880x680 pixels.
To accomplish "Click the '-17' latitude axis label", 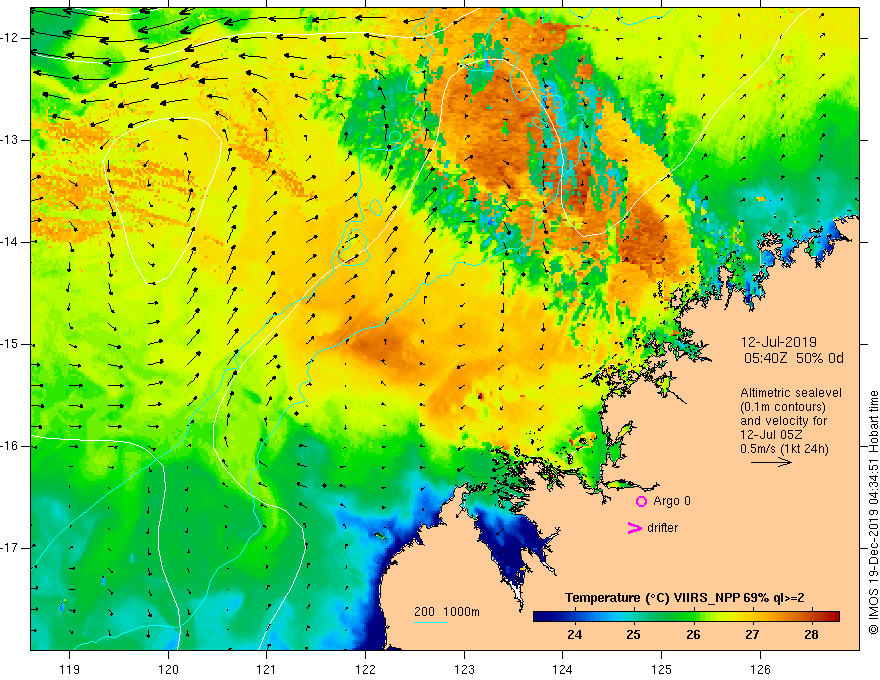I will point(11,548).
